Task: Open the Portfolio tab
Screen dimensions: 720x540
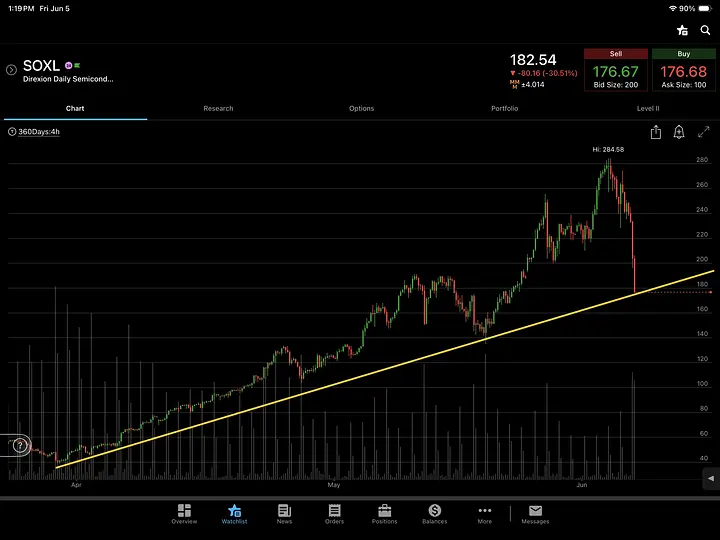Action: coord(505,108)
